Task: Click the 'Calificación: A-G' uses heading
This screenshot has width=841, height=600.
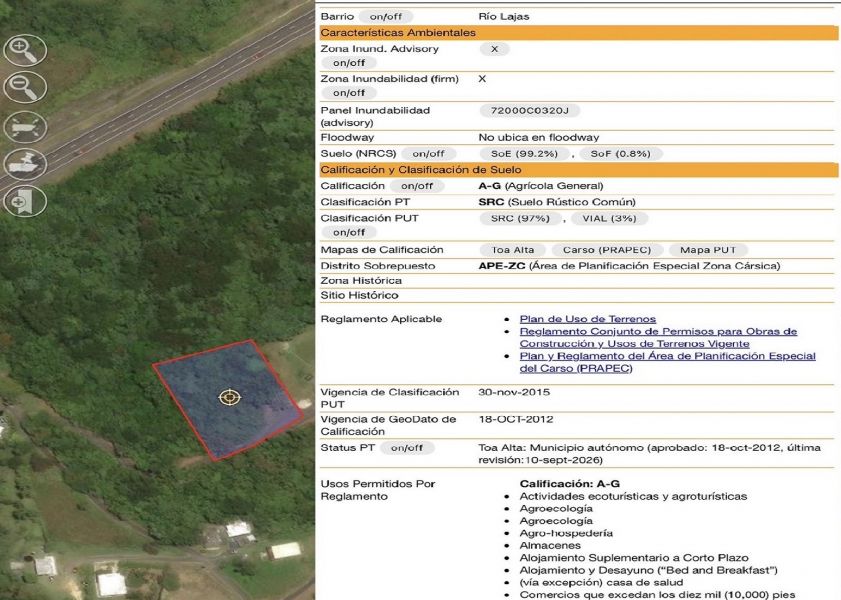Action: pyautogui.click(x=569, y=484)
